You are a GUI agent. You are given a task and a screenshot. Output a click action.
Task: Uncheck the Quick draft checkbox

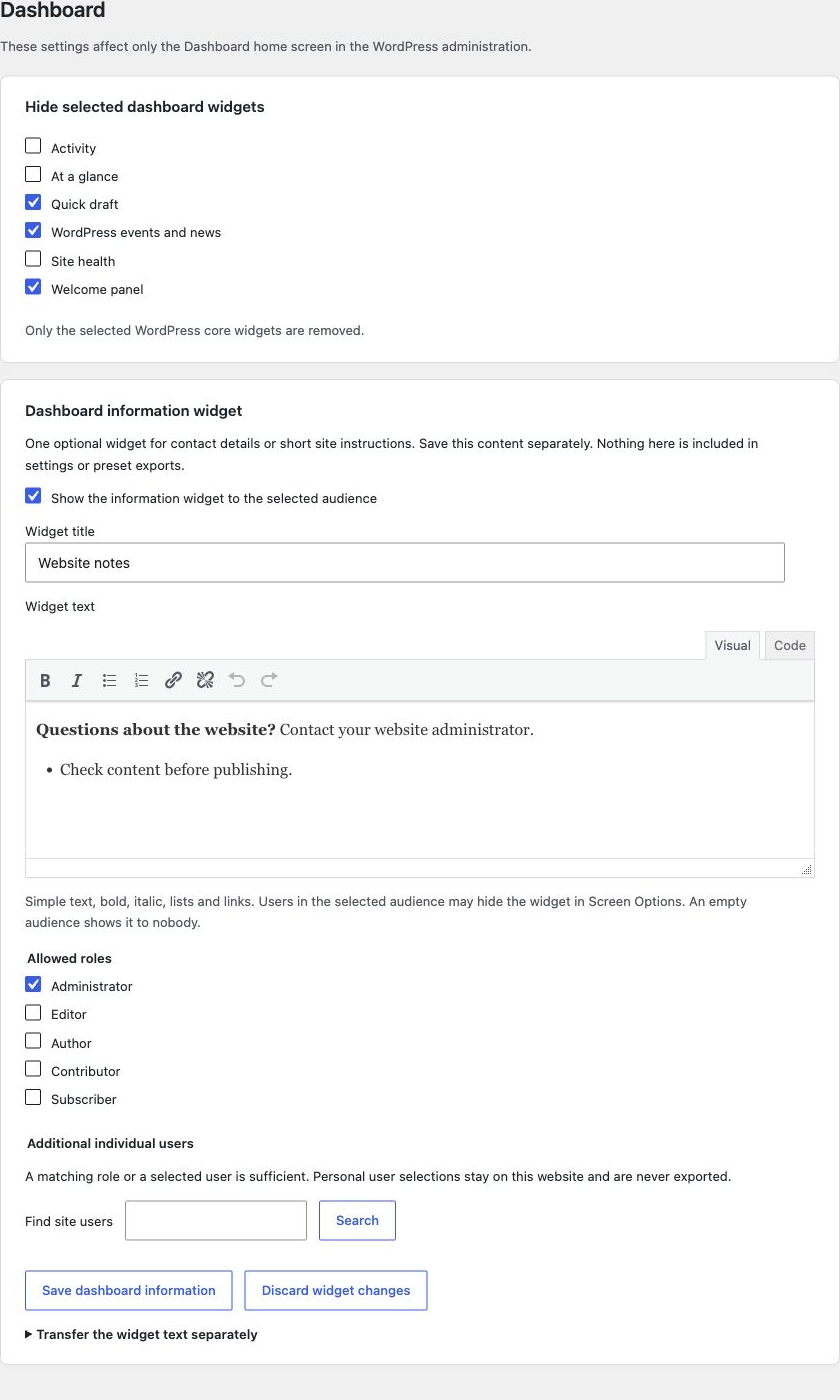tap(33, 202)
